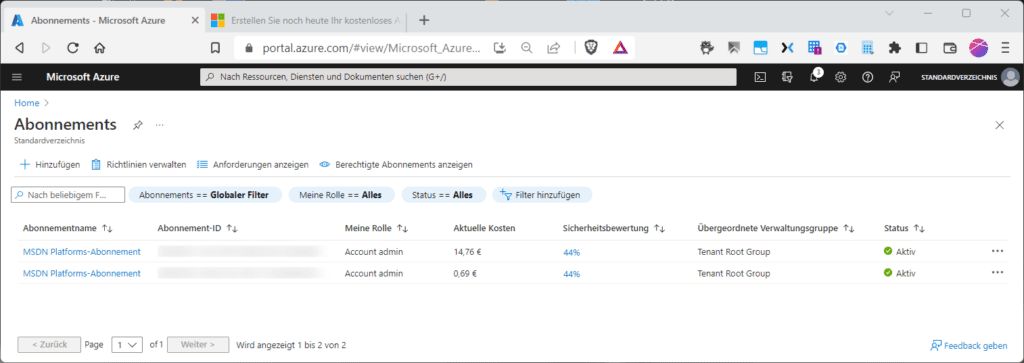
Task: Open the page number dropdown
Action: click(x=127, y=345)
